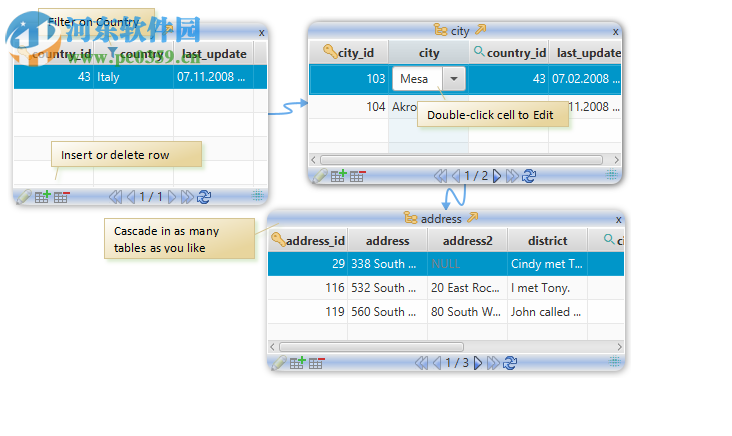
Task: Go to first page in city panel
Action: pyautogui.click(x=440, y=176)
